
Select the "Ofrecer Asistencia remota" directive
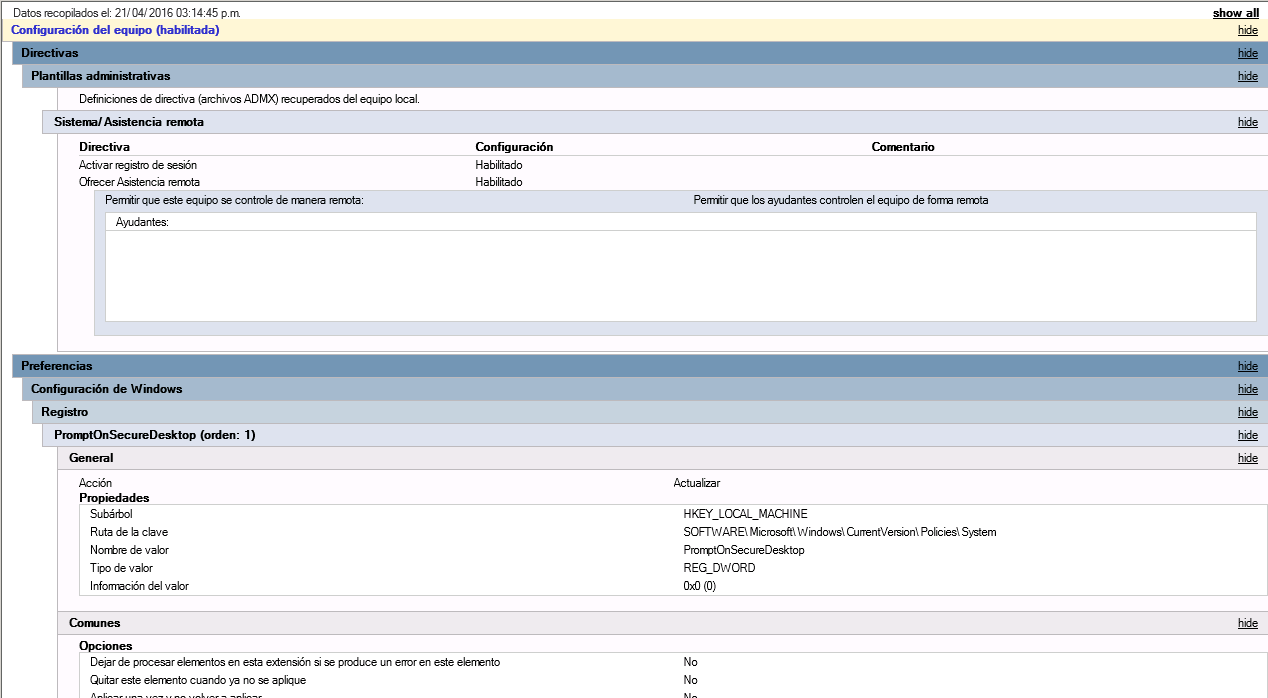click(x=139, y=182)
